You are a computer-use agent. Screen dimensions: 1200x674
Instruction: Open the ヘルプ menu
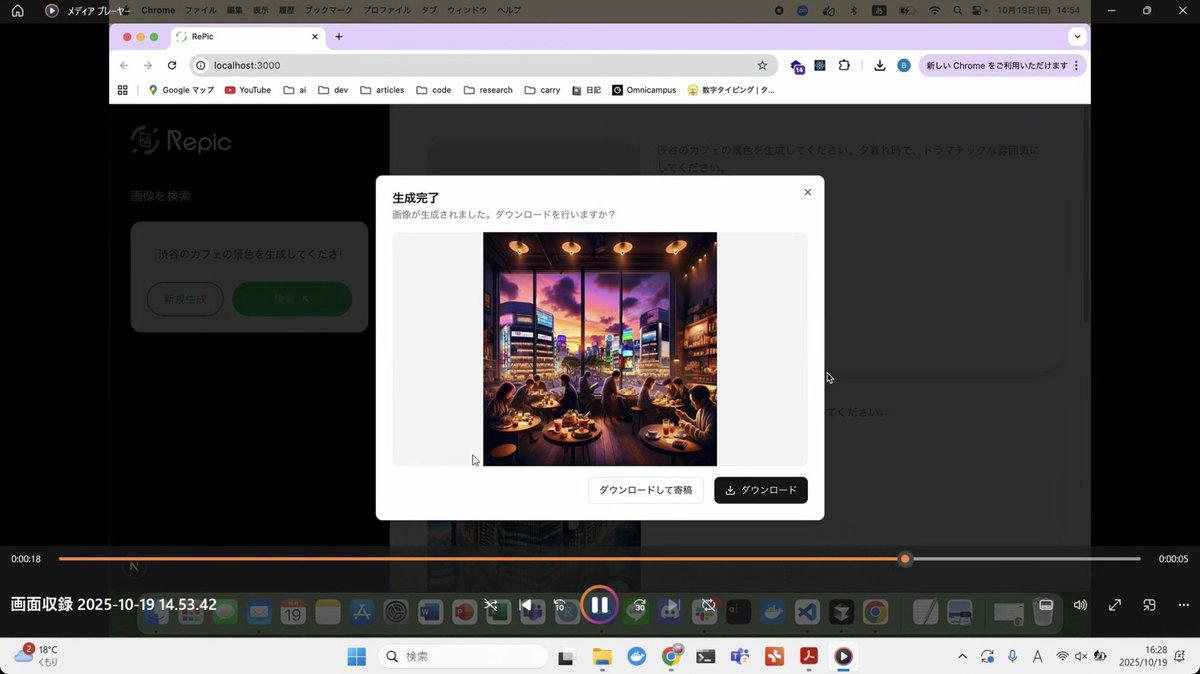509,10
